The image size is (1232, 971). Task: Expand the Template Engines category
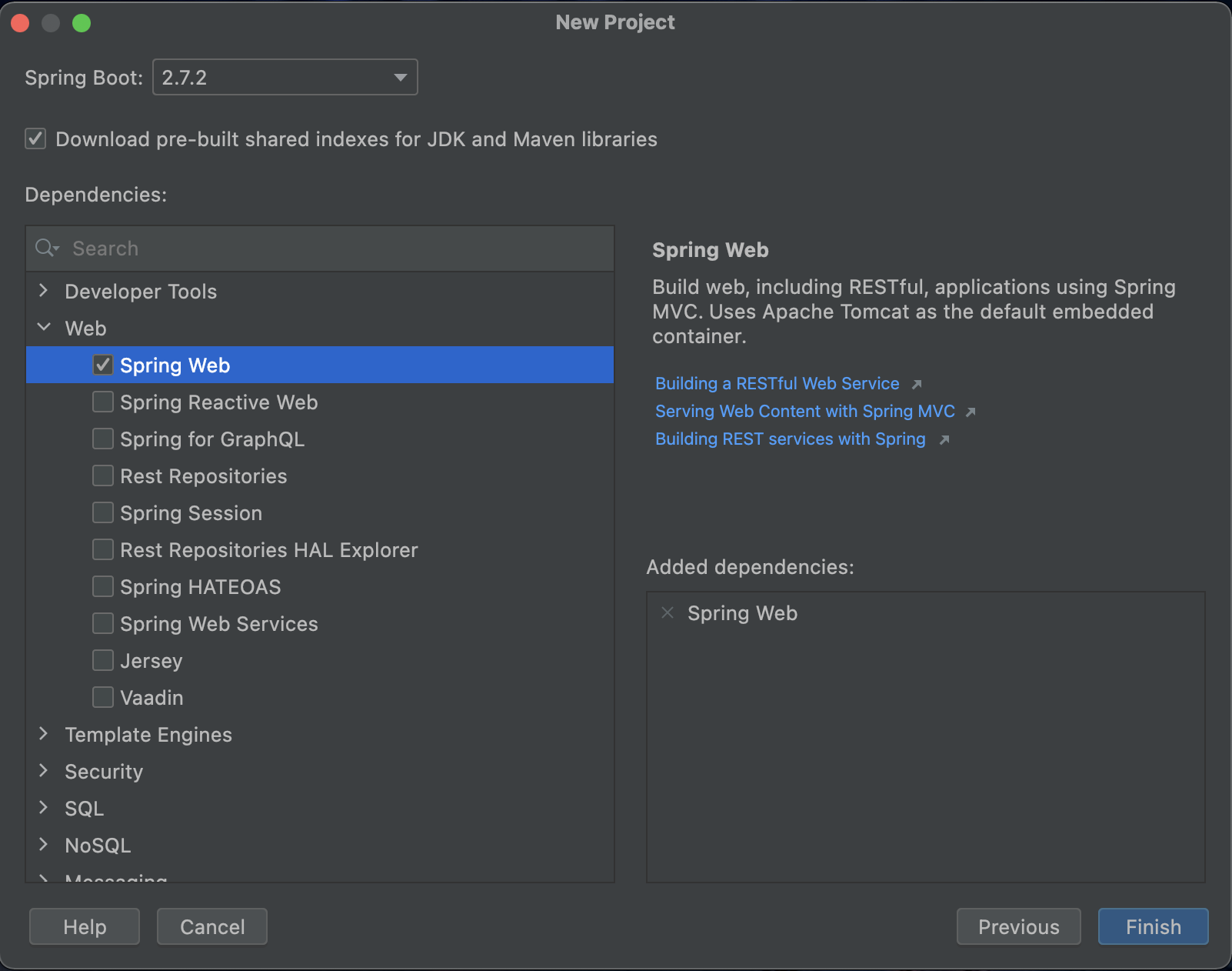point(44,734)
